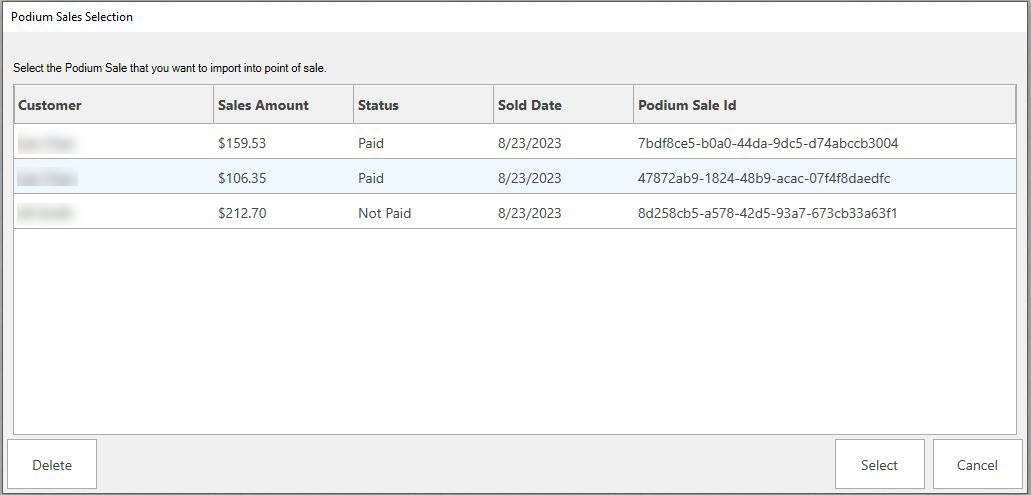Click the customer name in the Not Paid row
1031x495 pixels.
pyautogui.click(x=48, y=213)
